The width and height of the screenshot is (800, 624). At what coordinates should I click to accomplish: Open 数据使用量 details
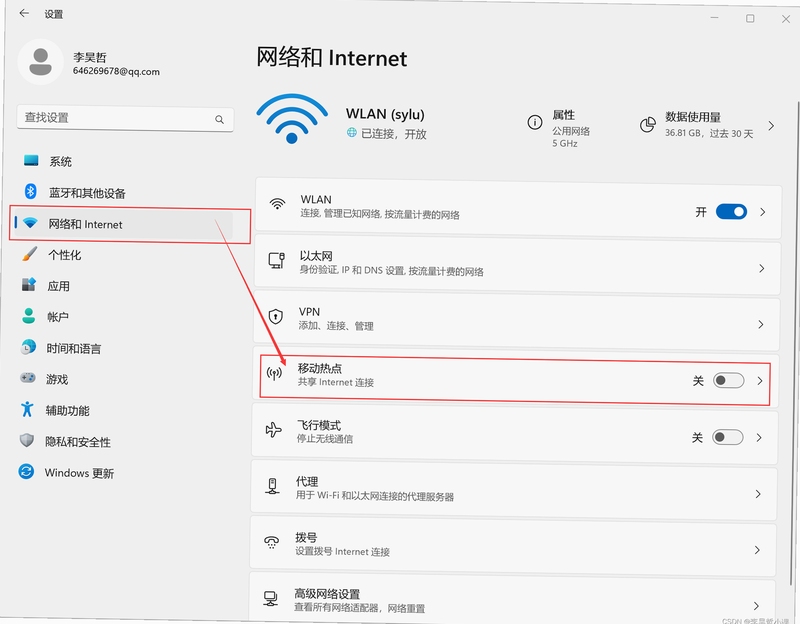tap(693, 117)
